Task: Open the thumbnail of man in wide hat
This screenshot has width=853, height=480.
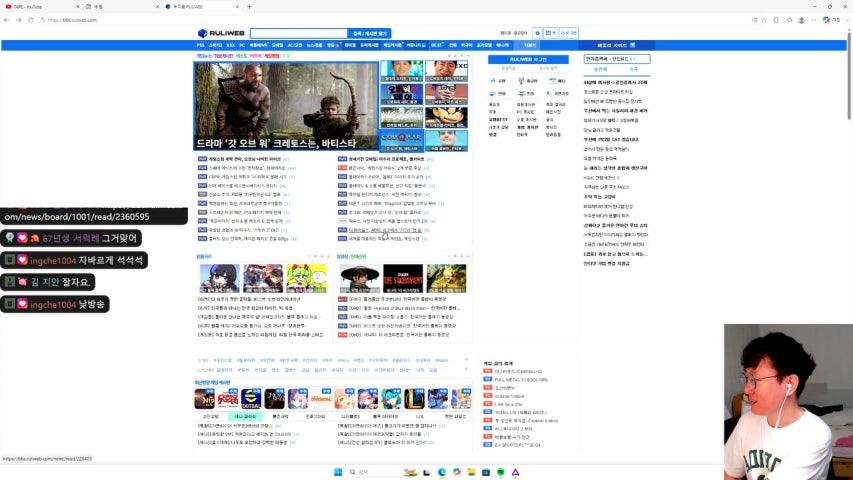Action: point(360,279)
